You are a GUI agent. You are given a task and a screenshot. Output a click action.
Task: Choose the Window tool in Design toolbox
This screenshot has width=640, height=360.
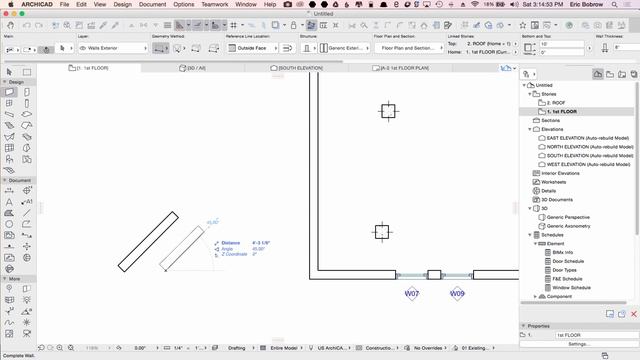tap(9, 103)
